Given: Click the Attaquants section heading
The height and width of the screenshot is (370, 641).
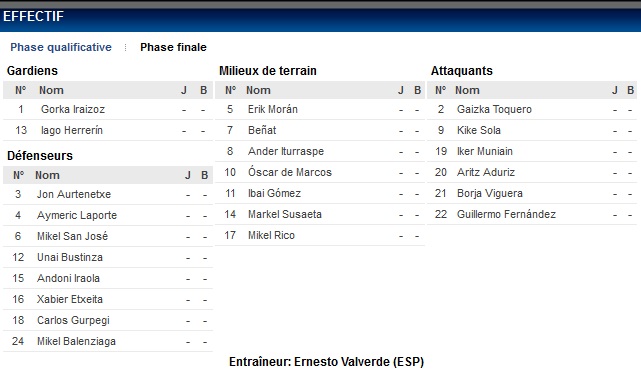Looking at the screenshot, I should (x=462, y=71).
